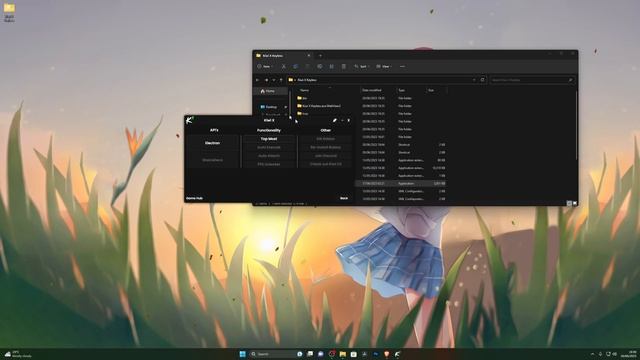
Task: Click the Copy icon in Explorer toolbar
Action: point(296,66)
